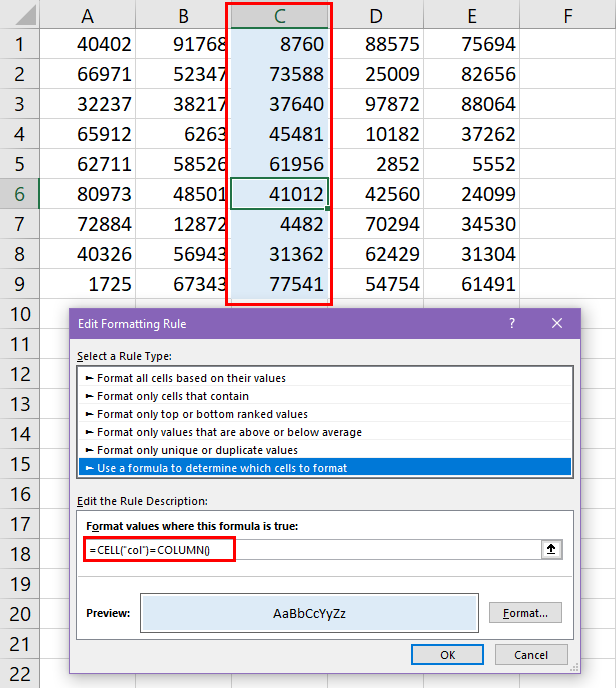The width and height of the screenshot is (616, 688).
Task: Select 'Format only cells that contain' rule type
Action: pyautogui.click(x=325, y=396)
